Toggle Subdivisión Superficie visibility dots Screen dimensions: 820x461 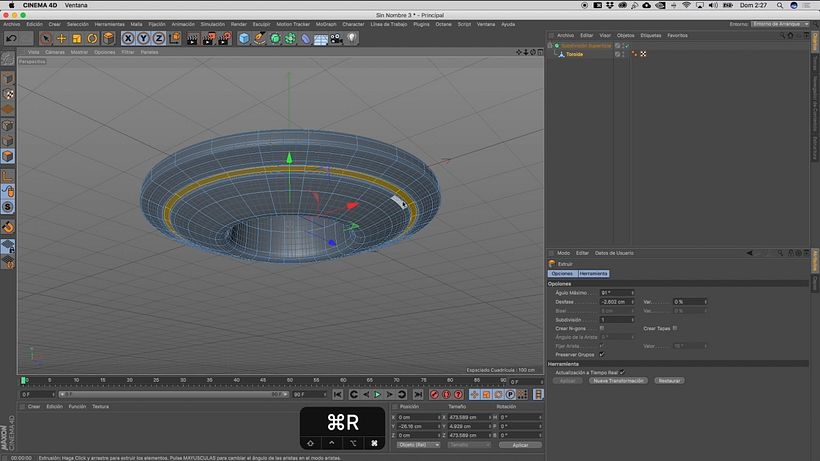623,45
